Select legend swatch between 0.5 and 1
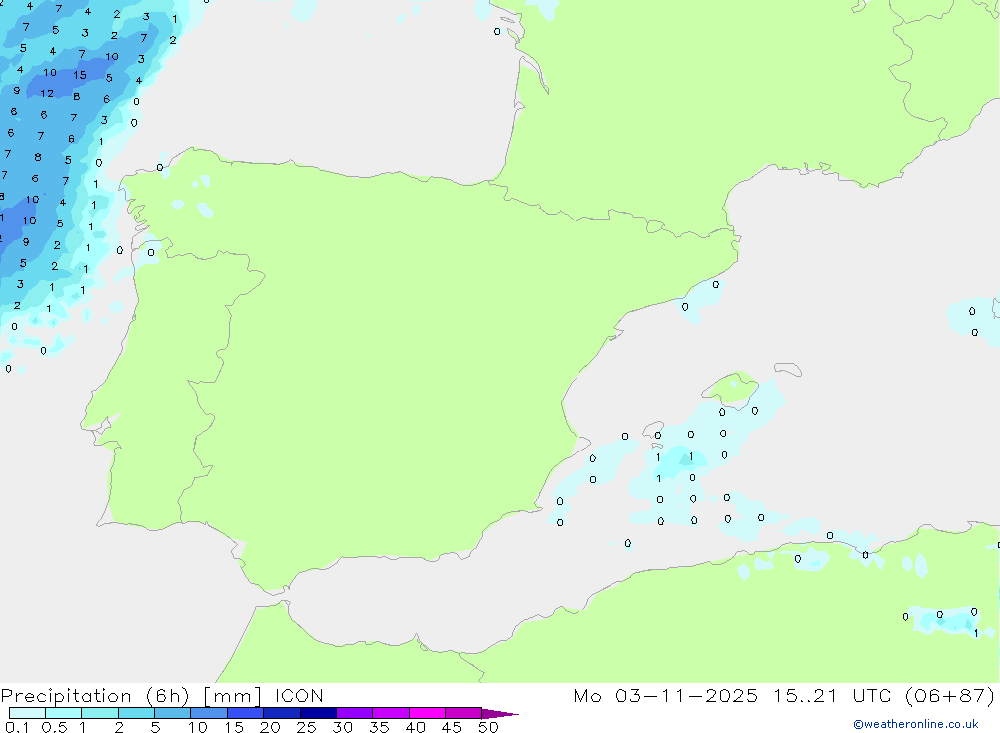 pos(63,713)
